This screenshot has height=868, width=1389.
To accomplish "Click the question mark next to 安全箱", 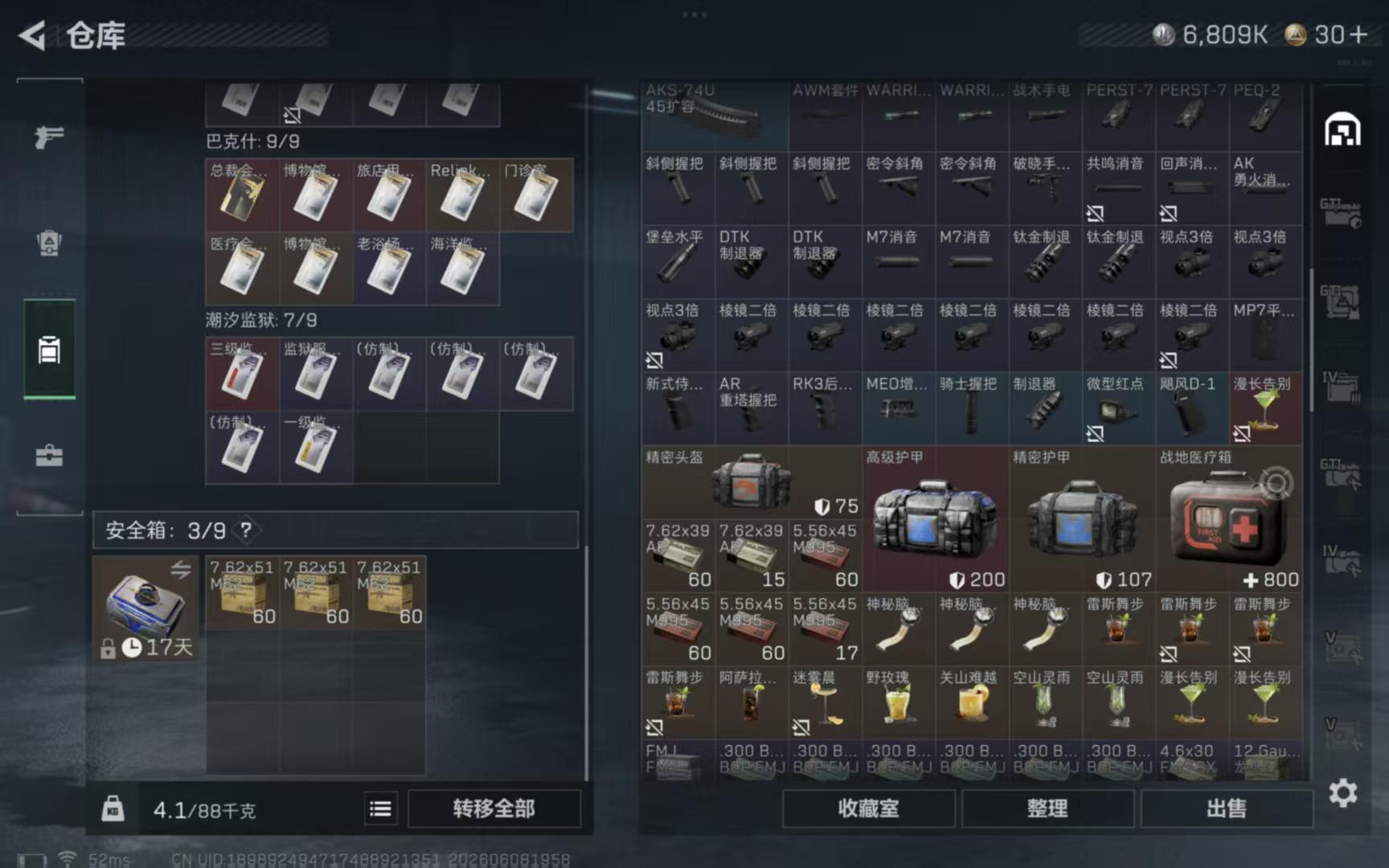I will (246, 530).
